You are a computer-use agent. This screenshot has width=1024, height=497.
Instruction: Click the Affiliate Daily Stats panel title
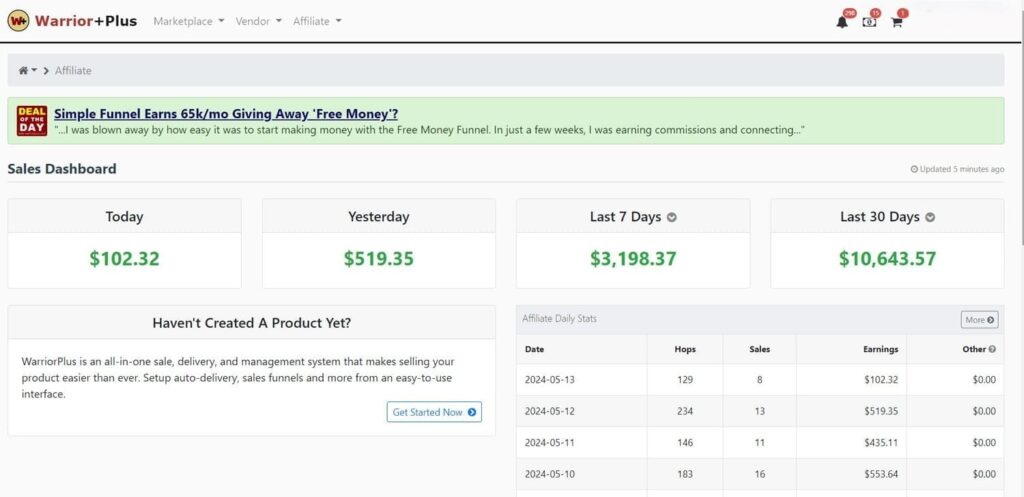pyautogui.click(x=559, y=319)
